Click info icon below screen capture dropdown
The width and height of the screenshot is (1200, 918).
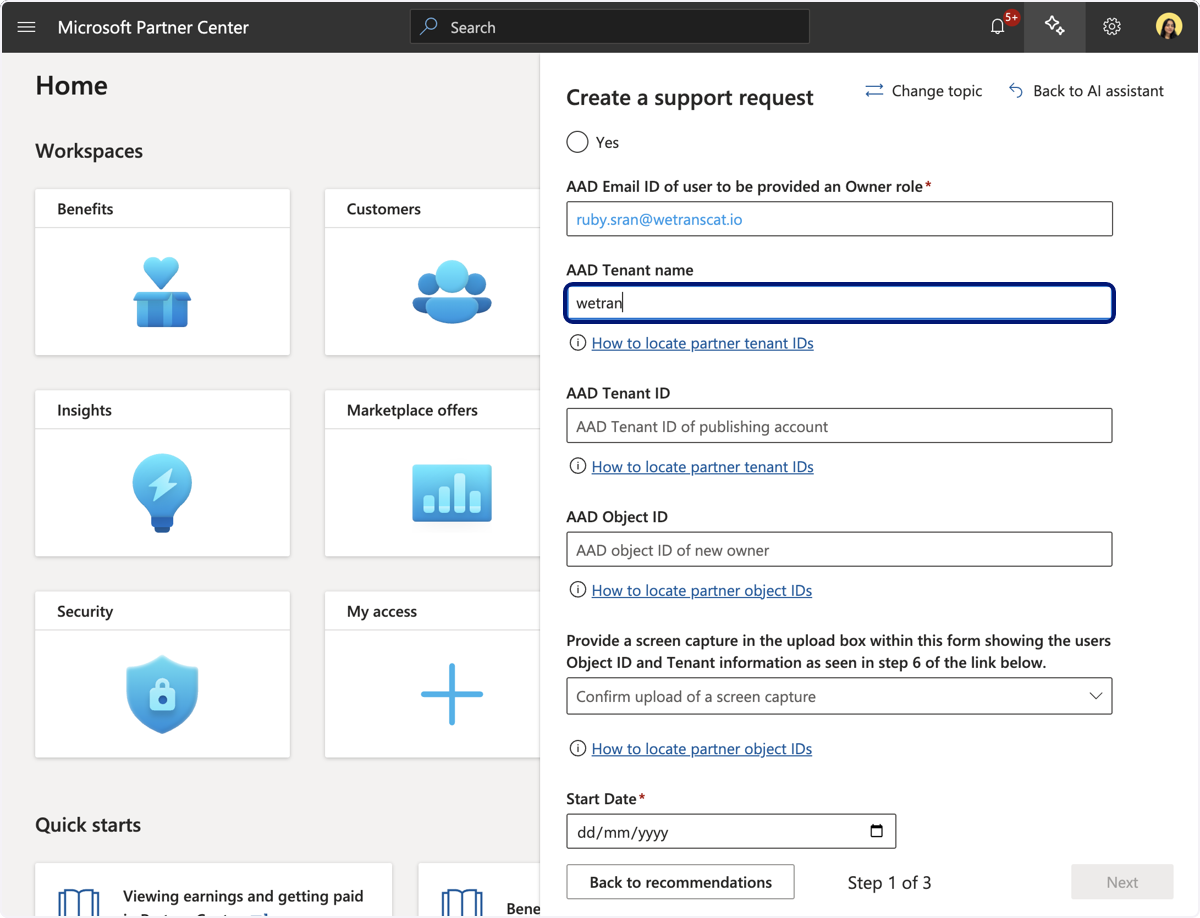coord(577,748)
